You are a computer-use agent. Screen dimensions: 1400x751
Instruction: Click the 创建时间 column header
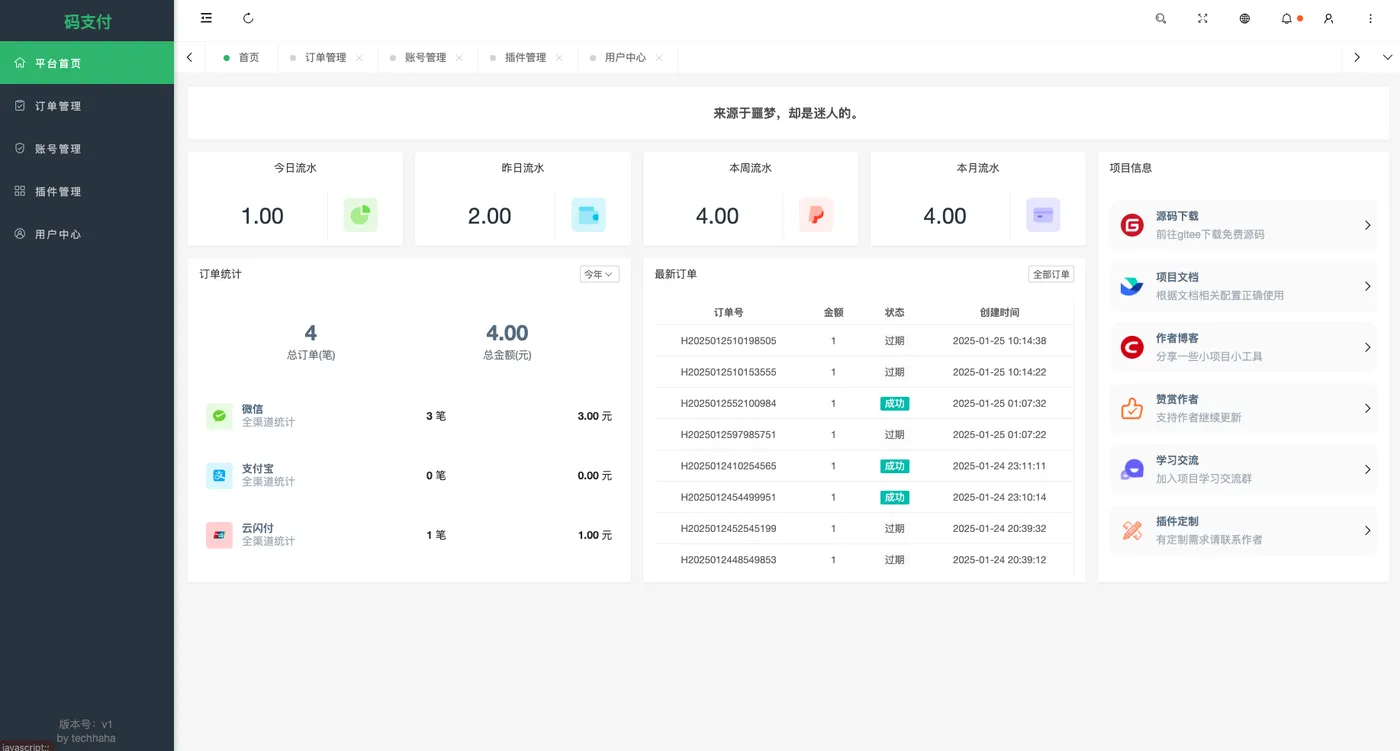click(999, 312)
